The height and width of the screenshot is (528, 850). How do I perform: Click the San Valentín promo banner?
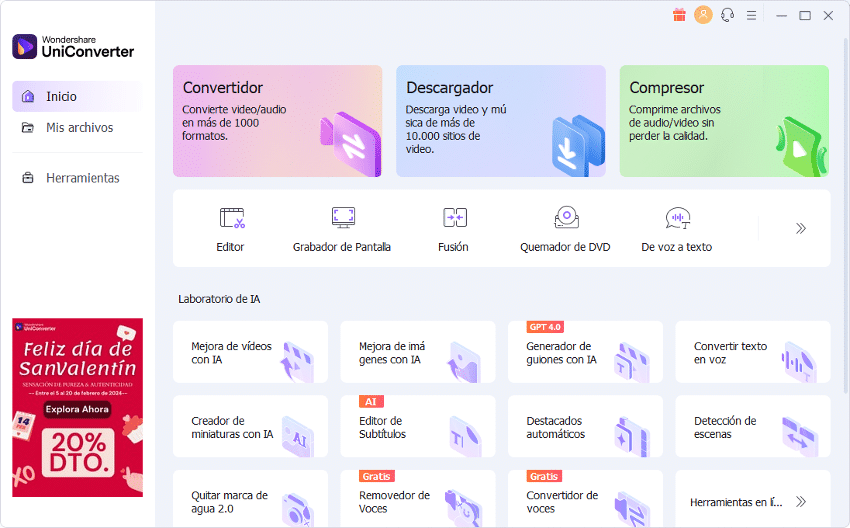click(77, 407)
